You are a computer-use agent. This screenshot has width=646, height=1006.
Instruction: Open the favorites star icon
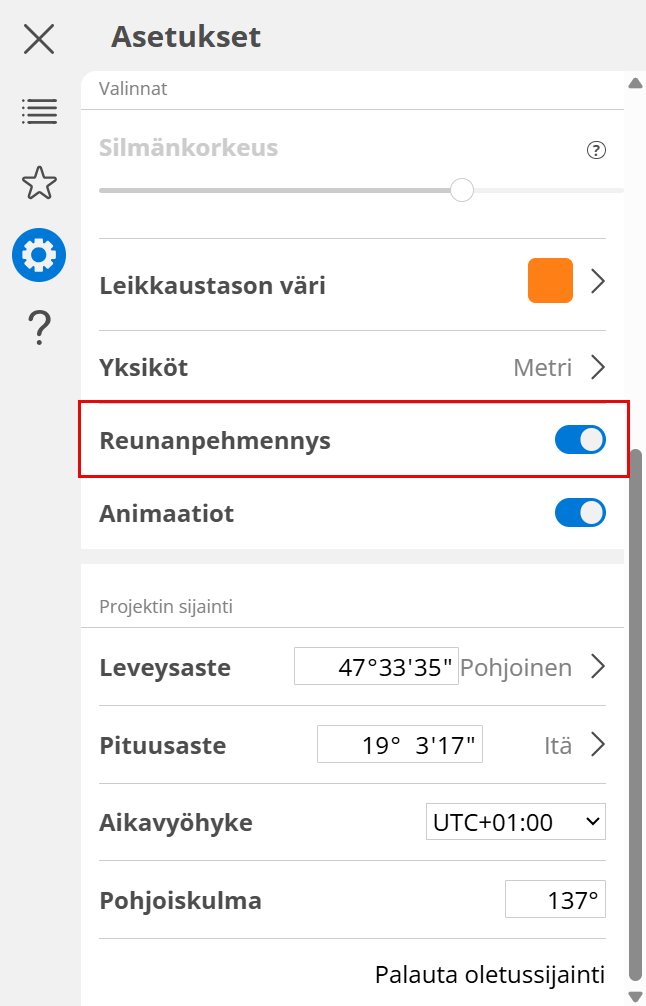tap(39, 183)
